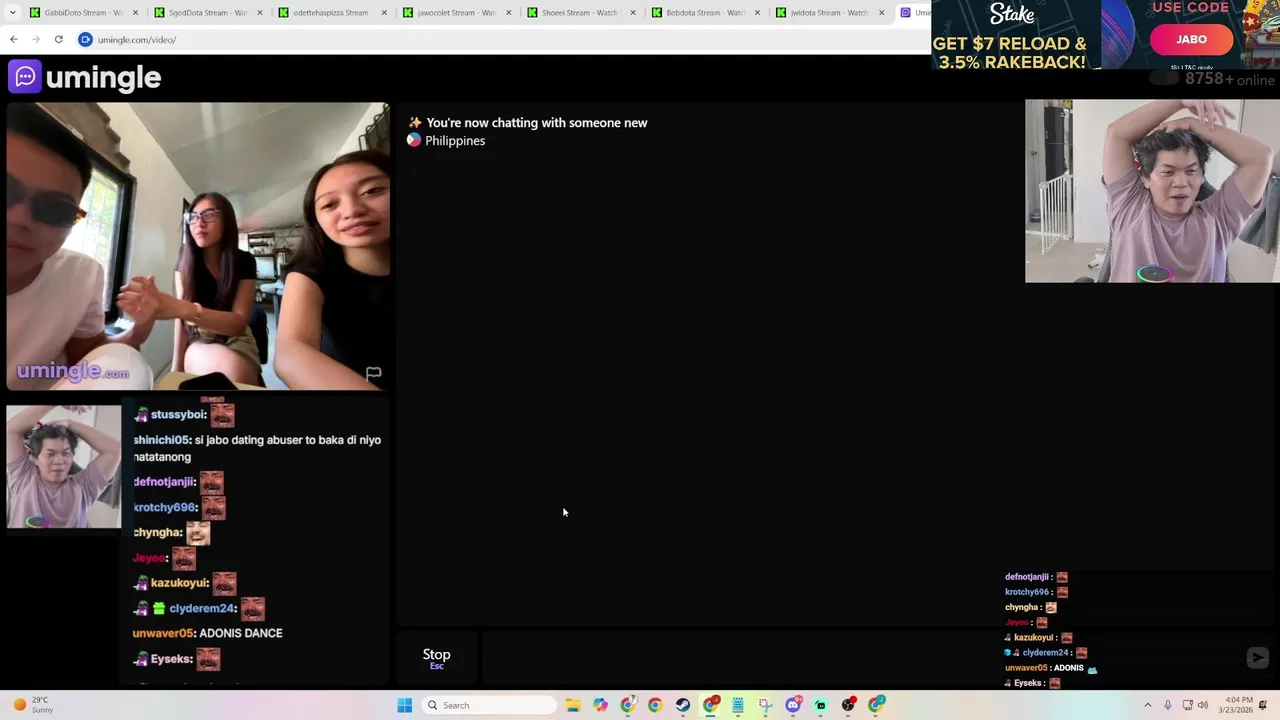
Task: Click the report flag icon on stranger video
Action: point(373,373)
